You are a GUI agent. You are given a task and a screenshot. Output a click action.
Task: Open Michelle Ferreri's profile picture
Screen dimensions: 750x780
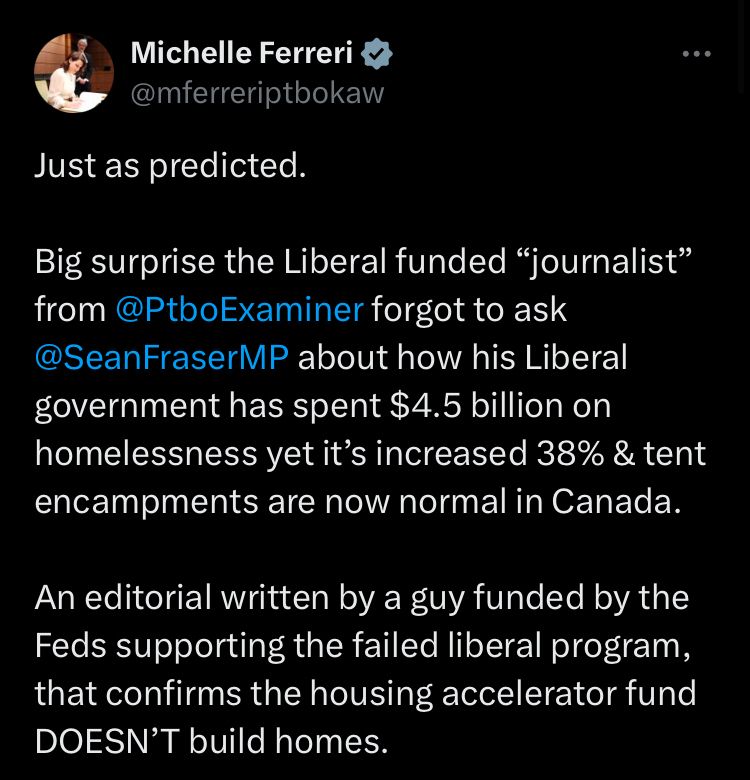click(x=73, y=73)
